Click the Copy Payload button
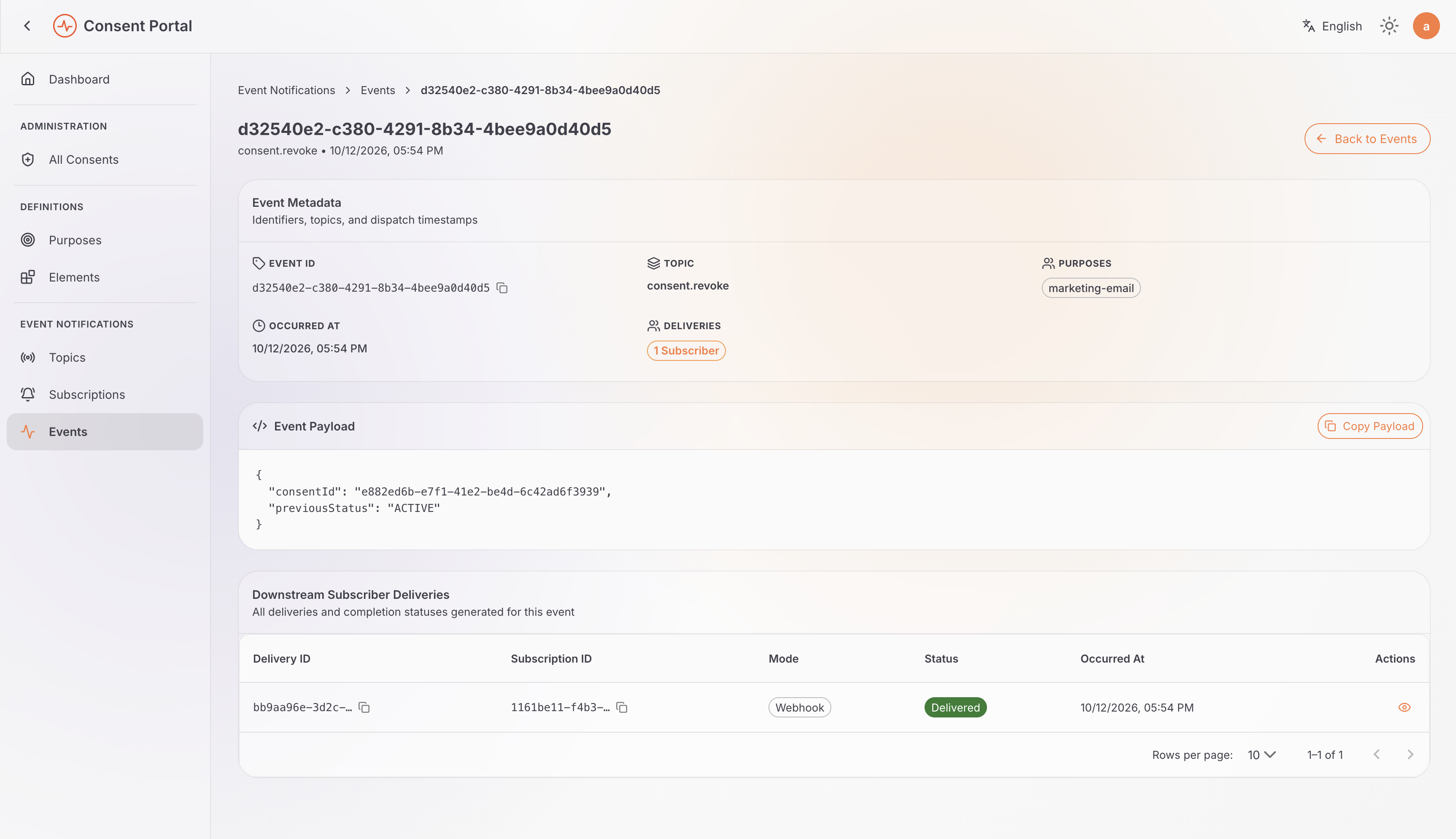This screenshot has height=839, width=1456. click(1370, 426)
